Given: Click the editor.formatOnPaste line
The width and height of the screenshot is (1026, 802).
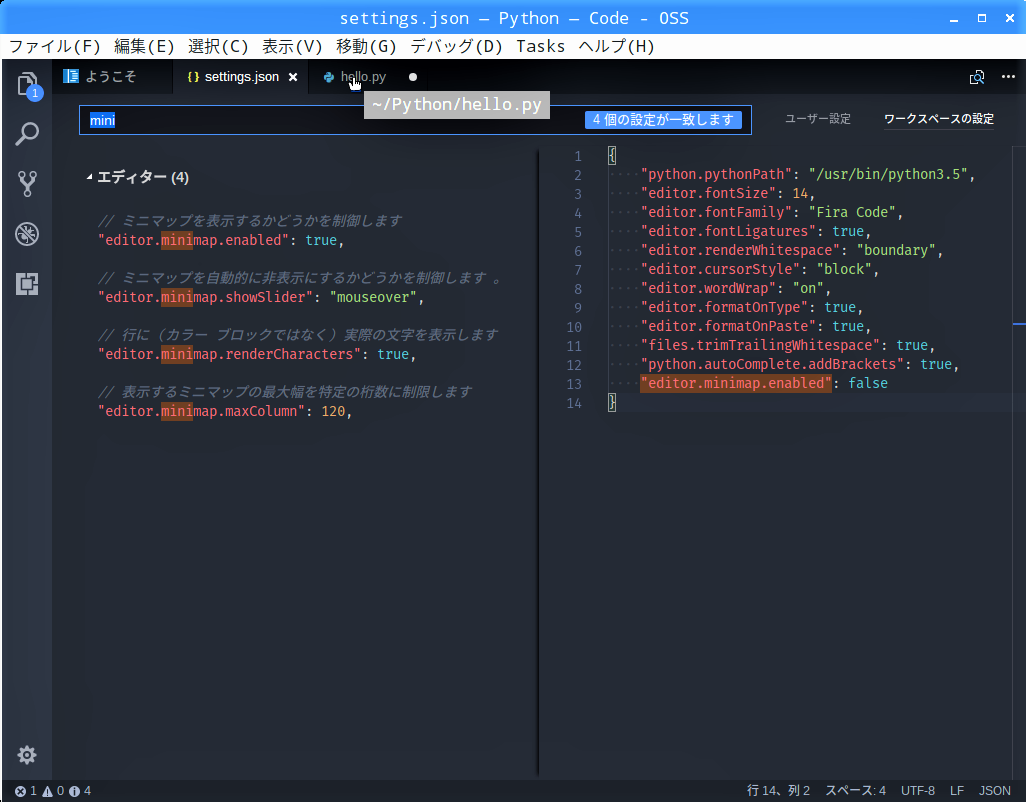Looking at the screenshot, I should coord(756,326).
